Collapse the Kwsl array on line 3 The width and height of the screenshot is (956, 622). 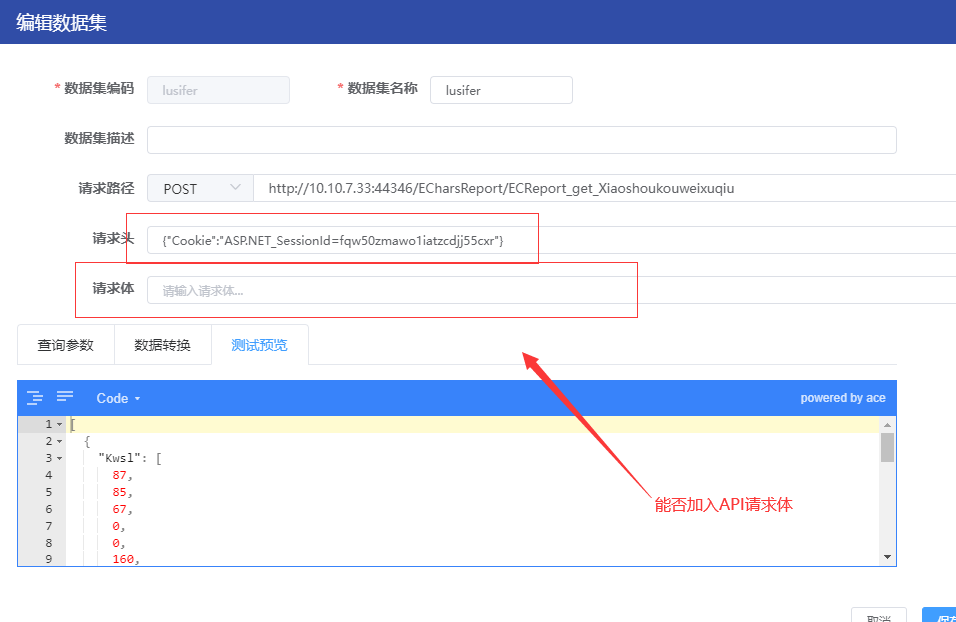[x=60, y=459]
